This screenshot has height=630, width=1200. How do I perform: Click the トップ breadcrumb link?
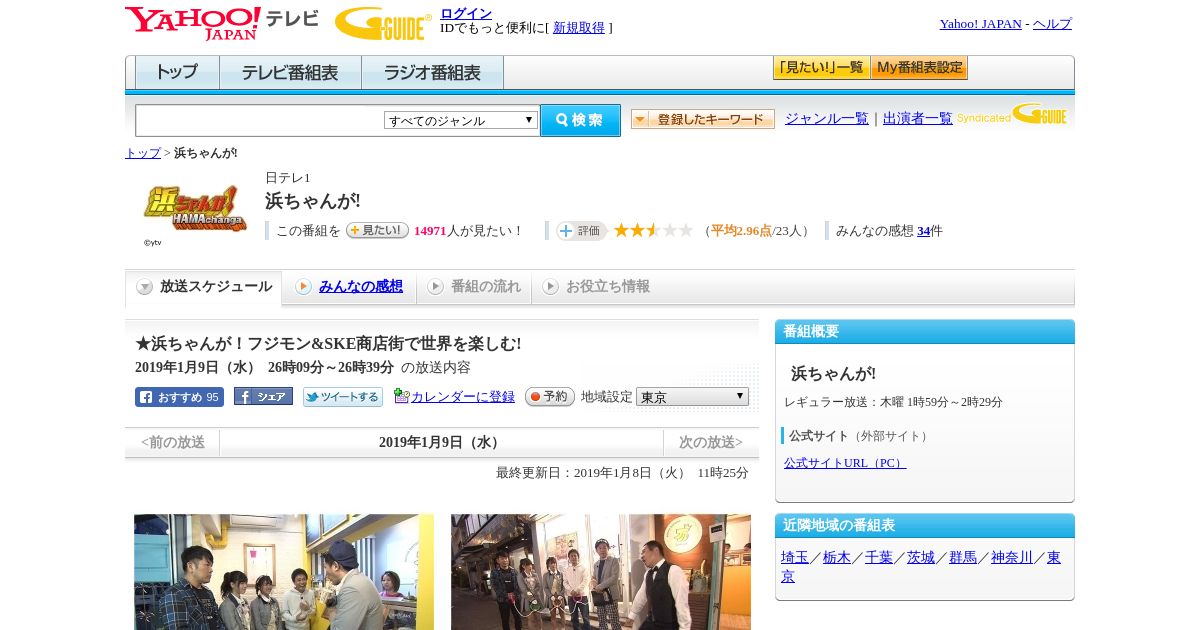pyautogui.click(x=142, y=153)
